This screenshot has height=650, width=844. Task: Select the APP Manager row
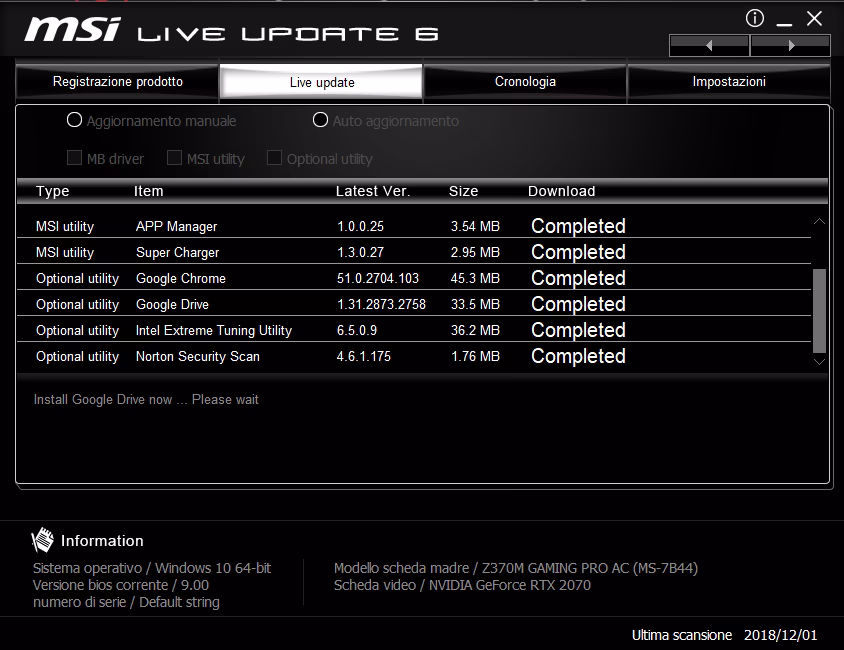click(414, 226)
